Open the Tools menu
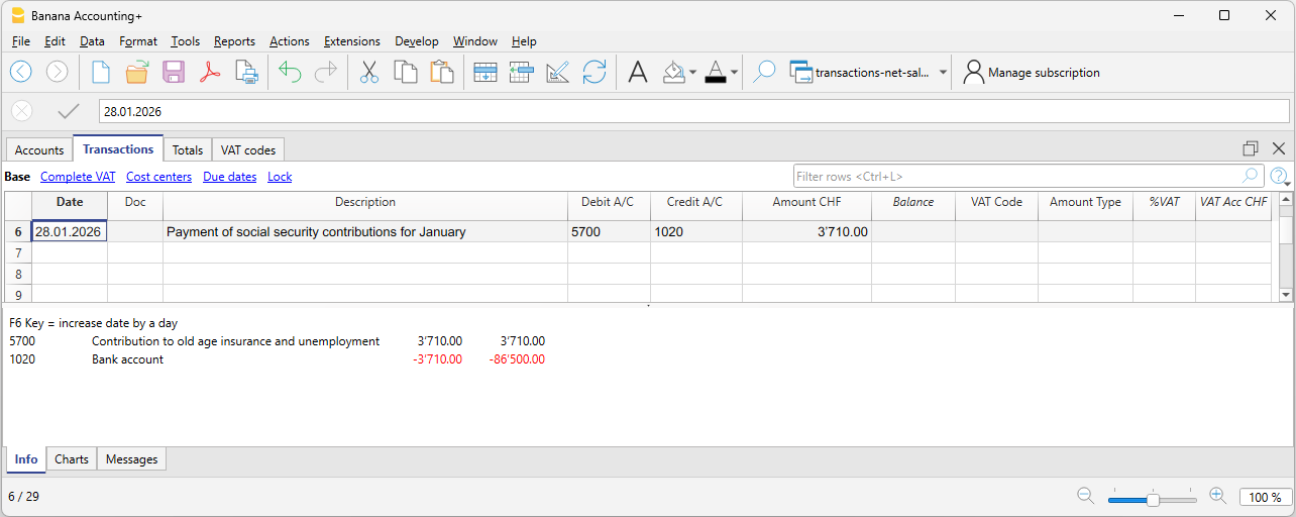Viewport: 1296px width, 517px height. pyautogui.click(x=185, y=41)
